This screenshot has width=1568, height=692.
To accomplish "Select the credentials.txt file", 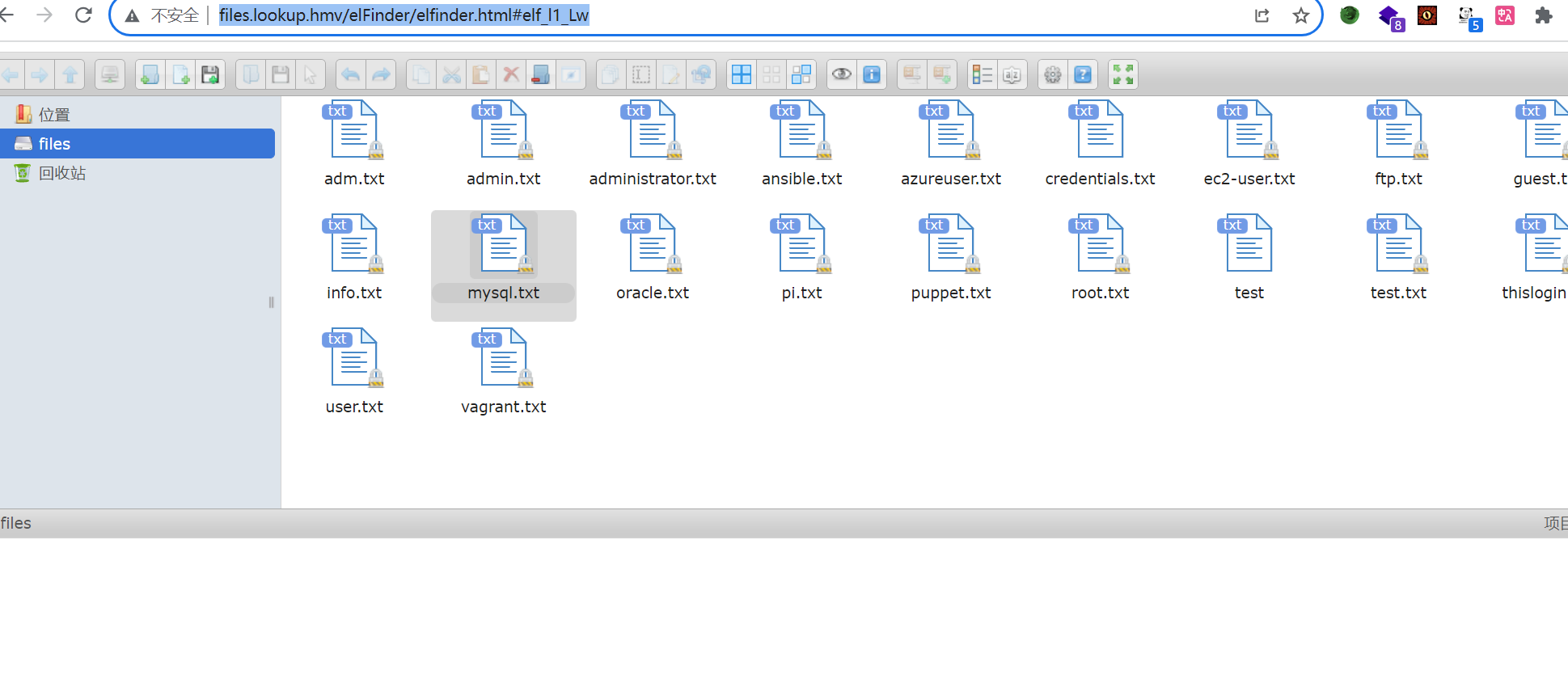I will [1101, 144].
